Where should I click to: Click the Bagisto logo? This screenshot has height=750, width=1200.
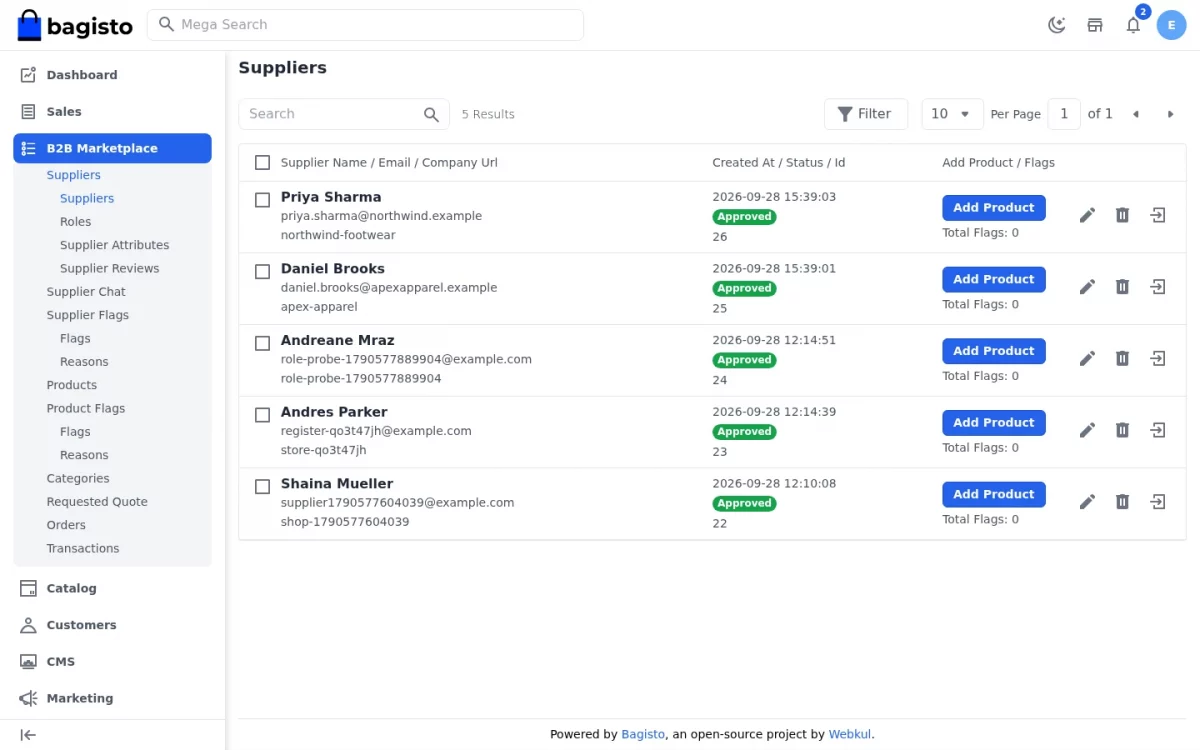point(75,25)
